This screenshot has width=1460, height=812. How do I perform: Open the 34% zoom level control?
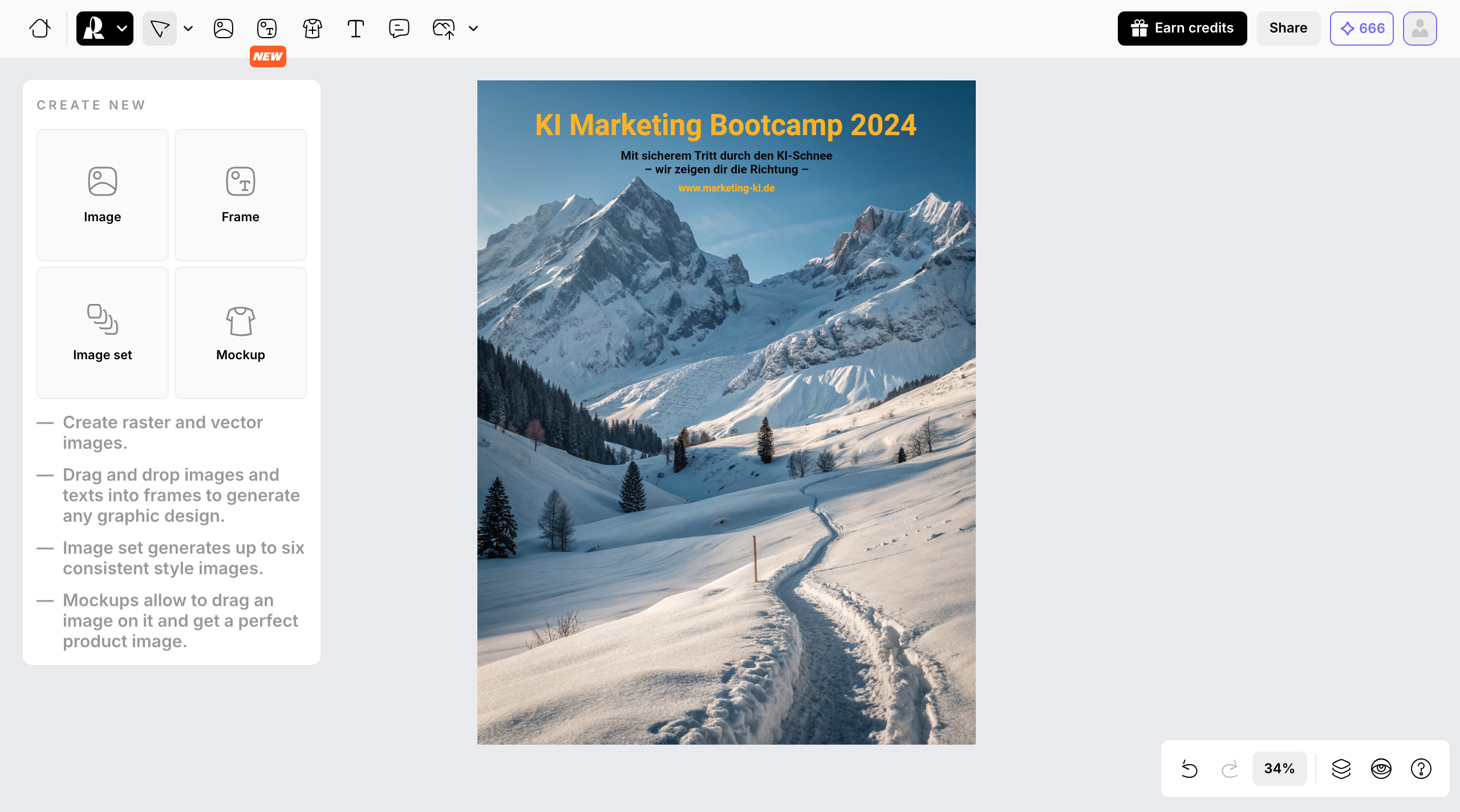pos(1279,769)
